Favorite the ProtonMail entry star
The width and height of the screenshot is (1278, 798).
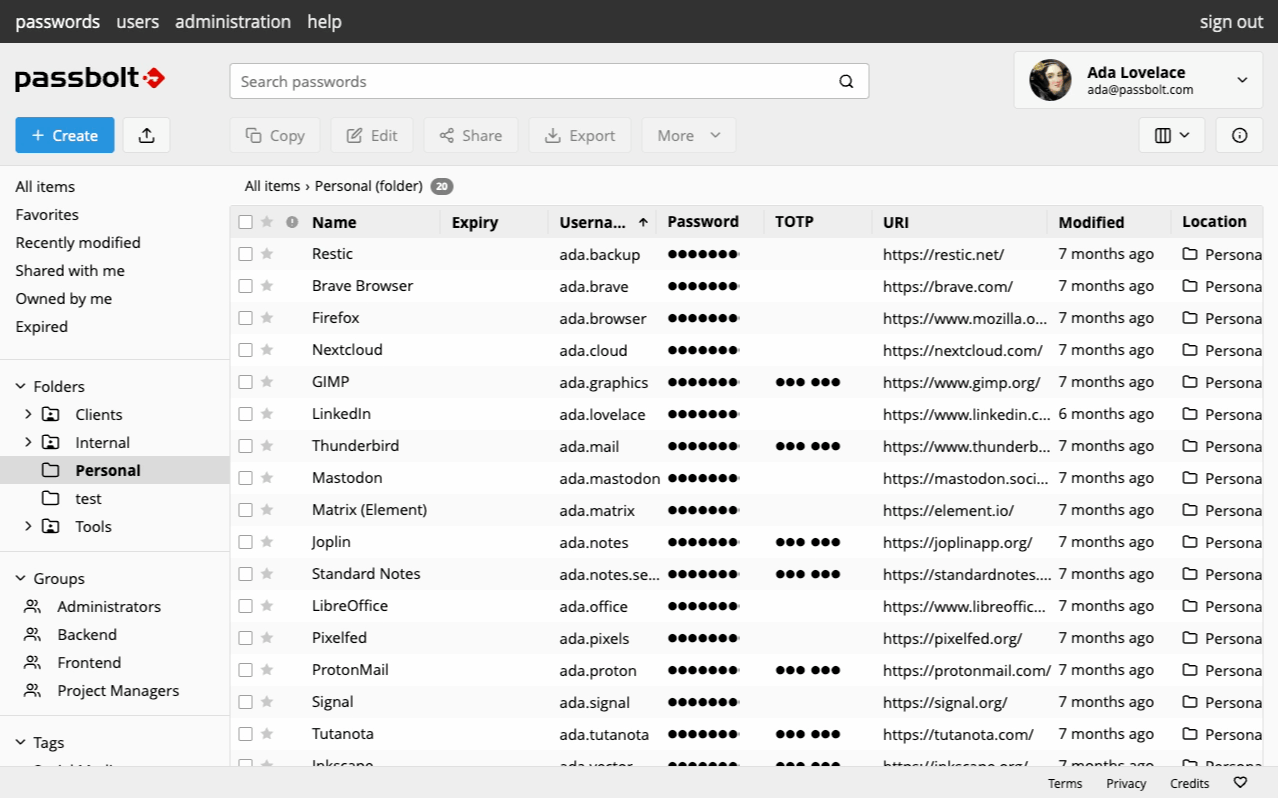[x=267, y=670]
